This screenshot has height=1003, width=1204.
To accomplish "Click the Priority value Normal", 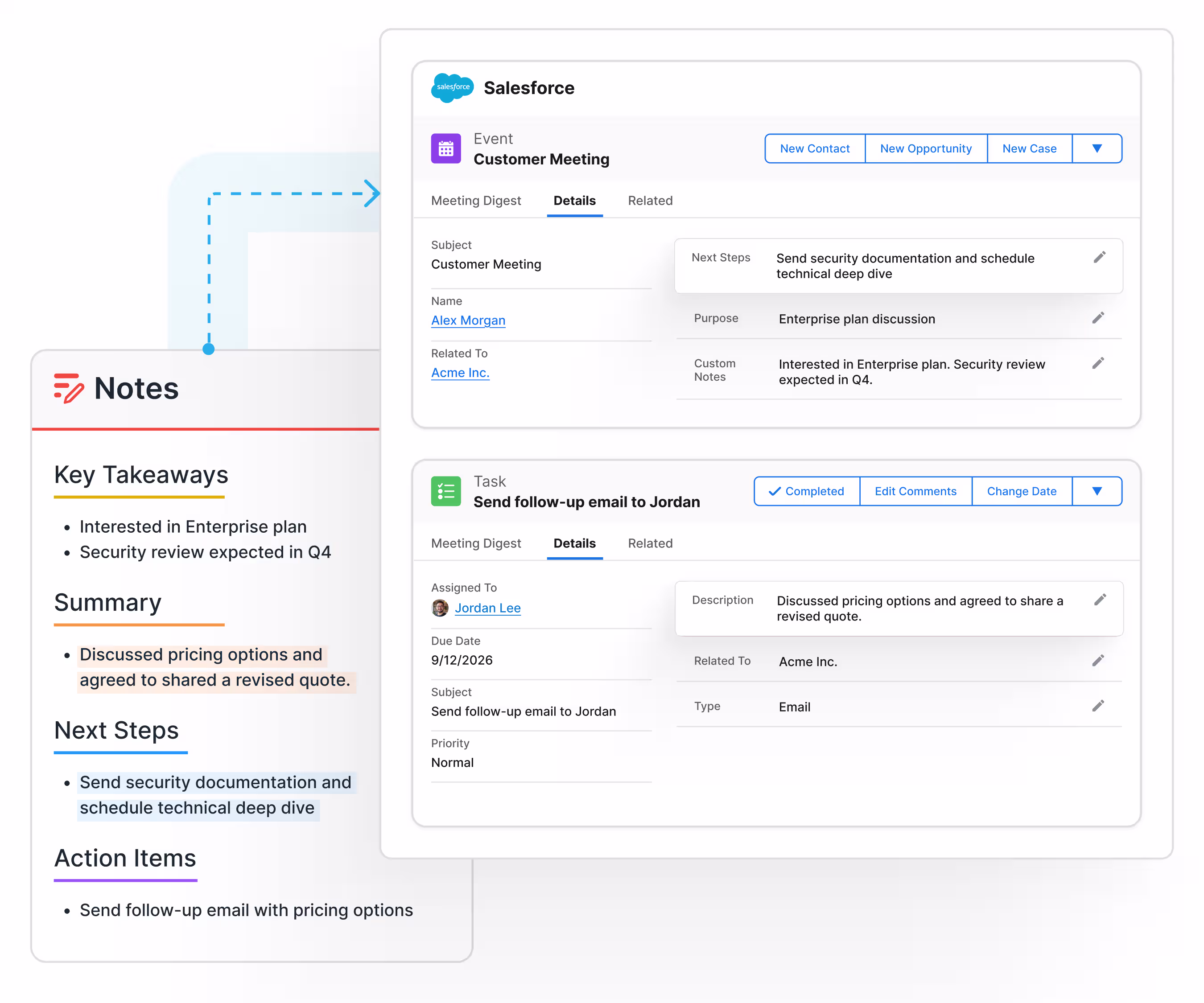I will coord(452,763).
